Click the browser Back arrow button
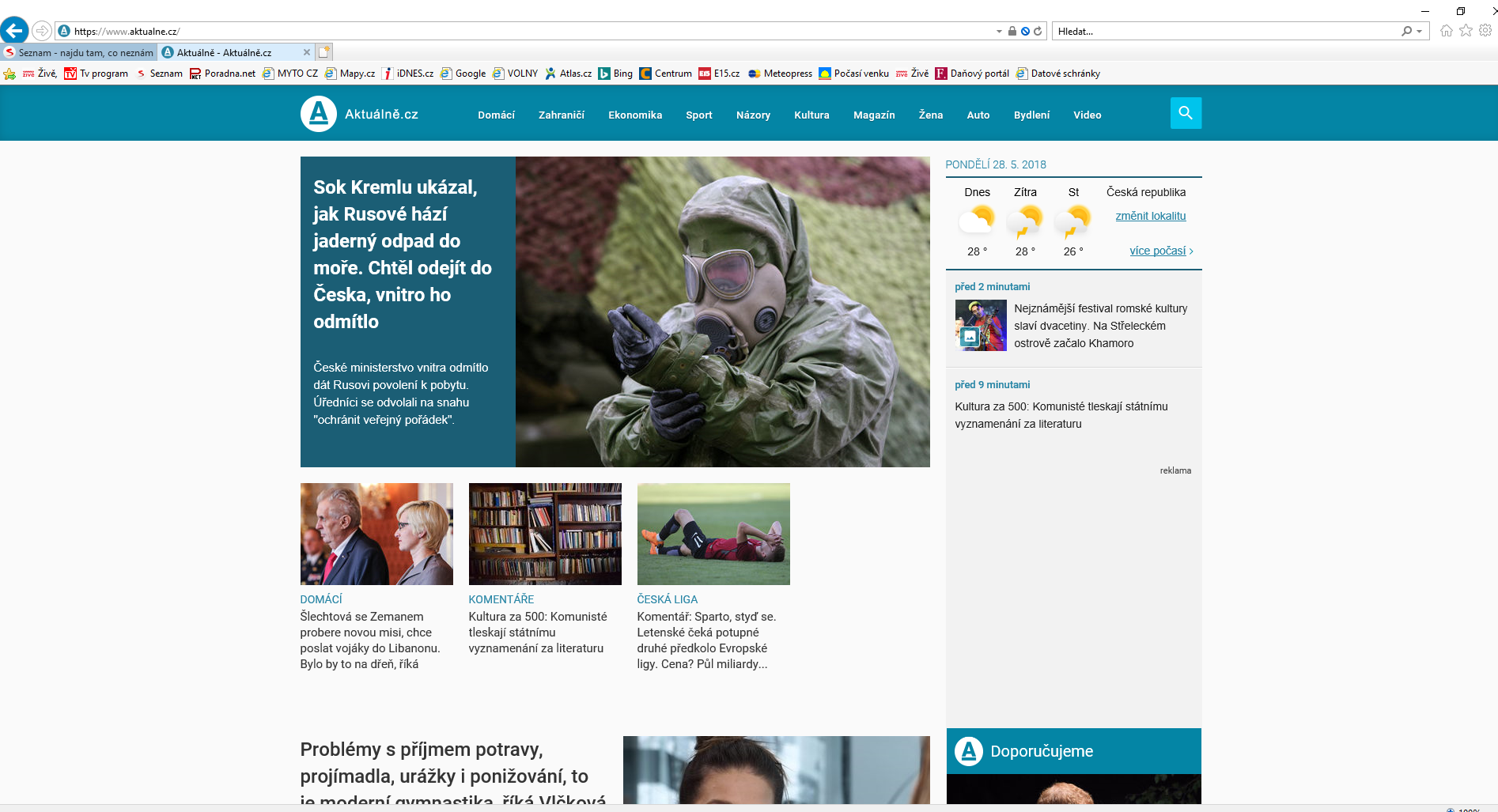 pyautogui.click(x=14, y=31)
